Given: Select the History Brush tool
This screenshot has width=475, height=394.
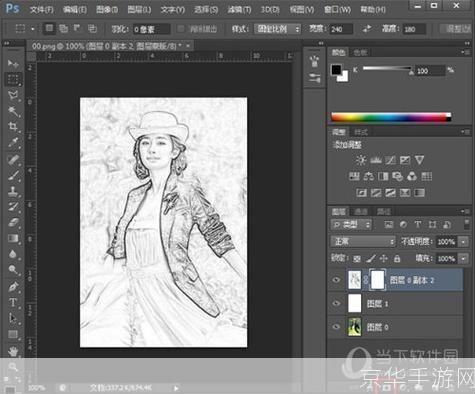Looking at the screenshot, I should click(13, 207).
